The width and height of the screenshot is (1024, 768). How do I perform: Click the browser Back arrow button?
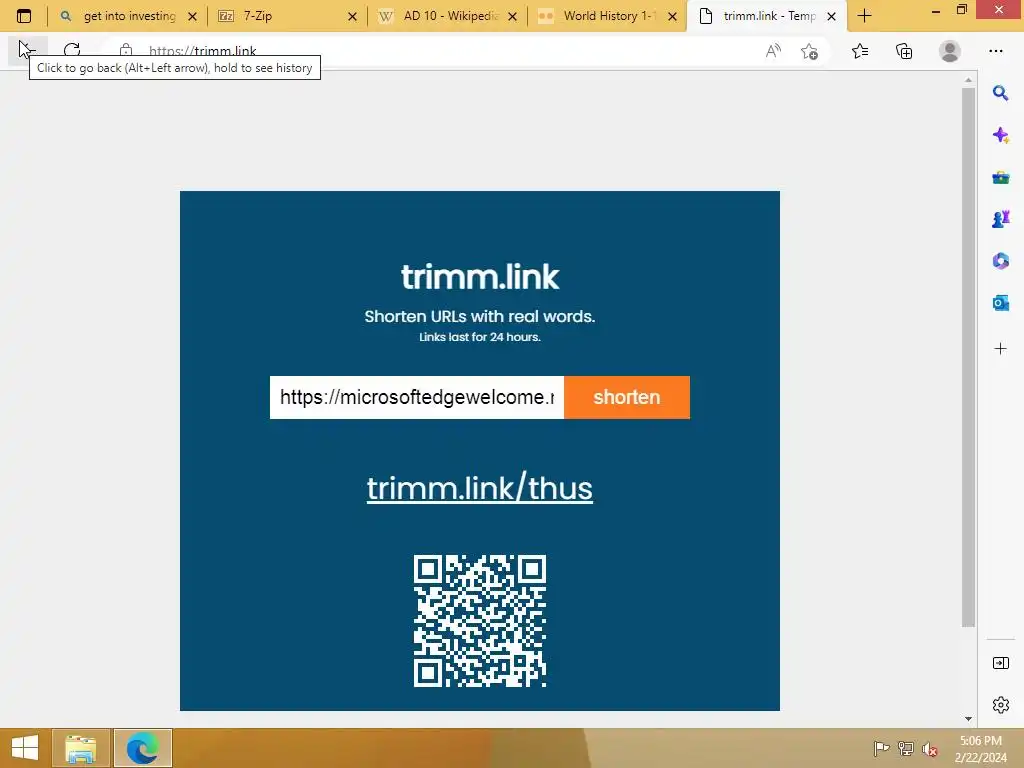(x=27, y=51)
